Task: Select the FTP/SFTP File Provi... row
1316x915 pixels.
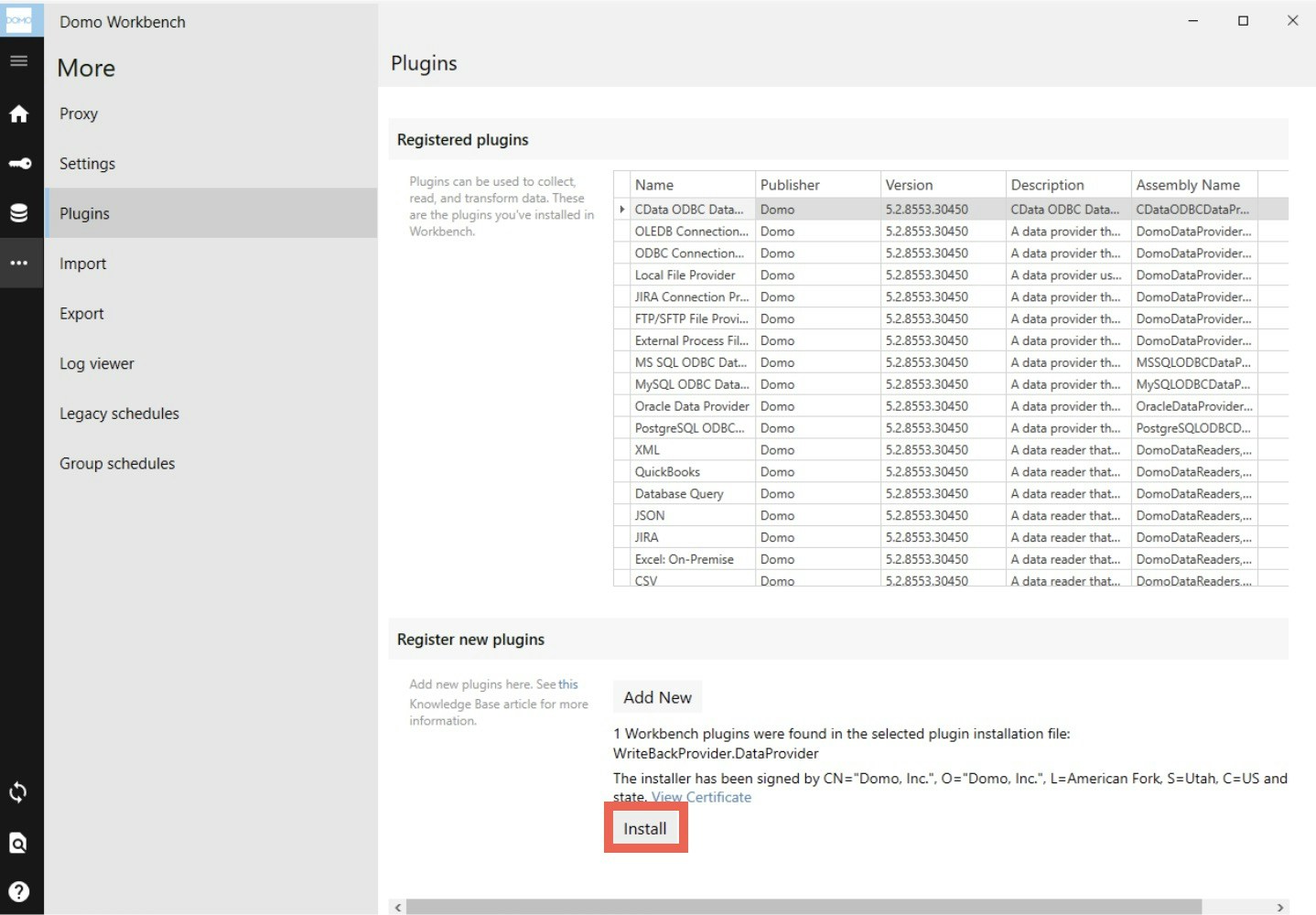Action: (x=951, y=319)
